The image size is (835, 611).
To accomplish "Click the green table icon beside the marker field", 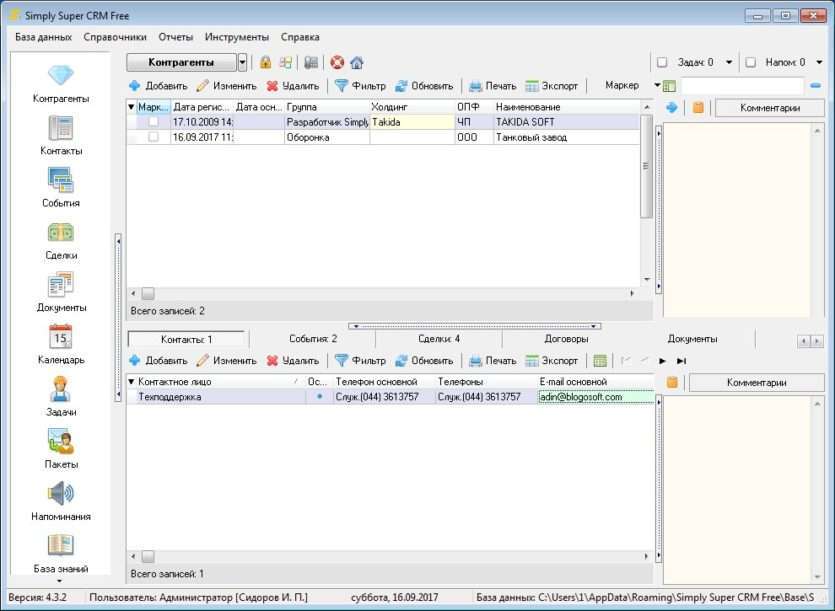I will click(670, 86).
